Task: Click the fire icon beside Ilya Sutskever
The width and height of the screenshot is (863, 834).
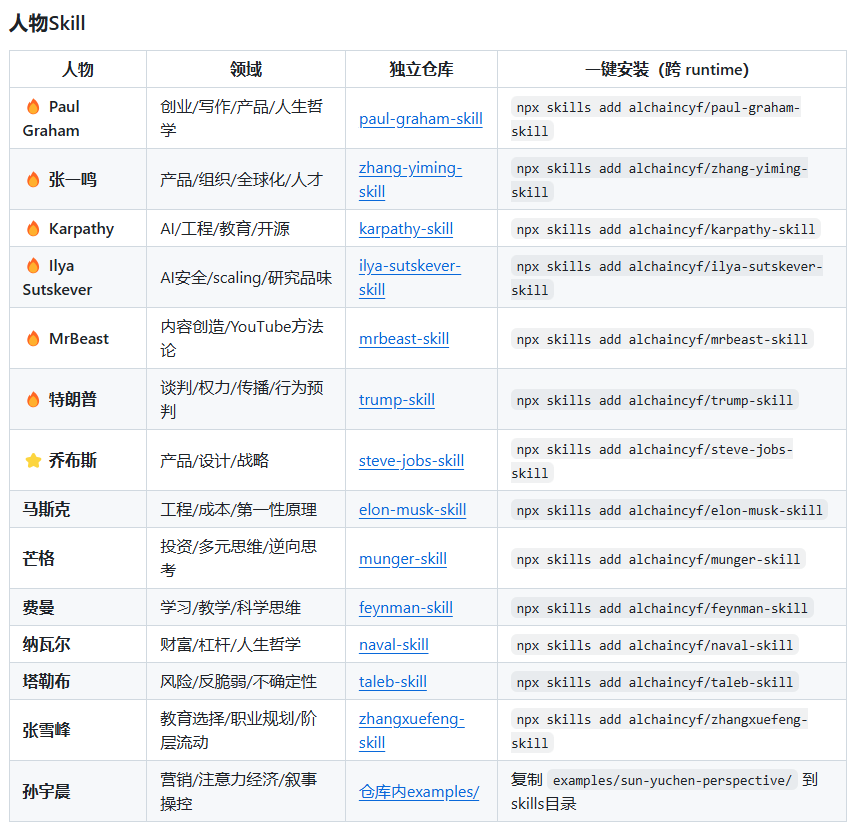Action: [33, 265]
